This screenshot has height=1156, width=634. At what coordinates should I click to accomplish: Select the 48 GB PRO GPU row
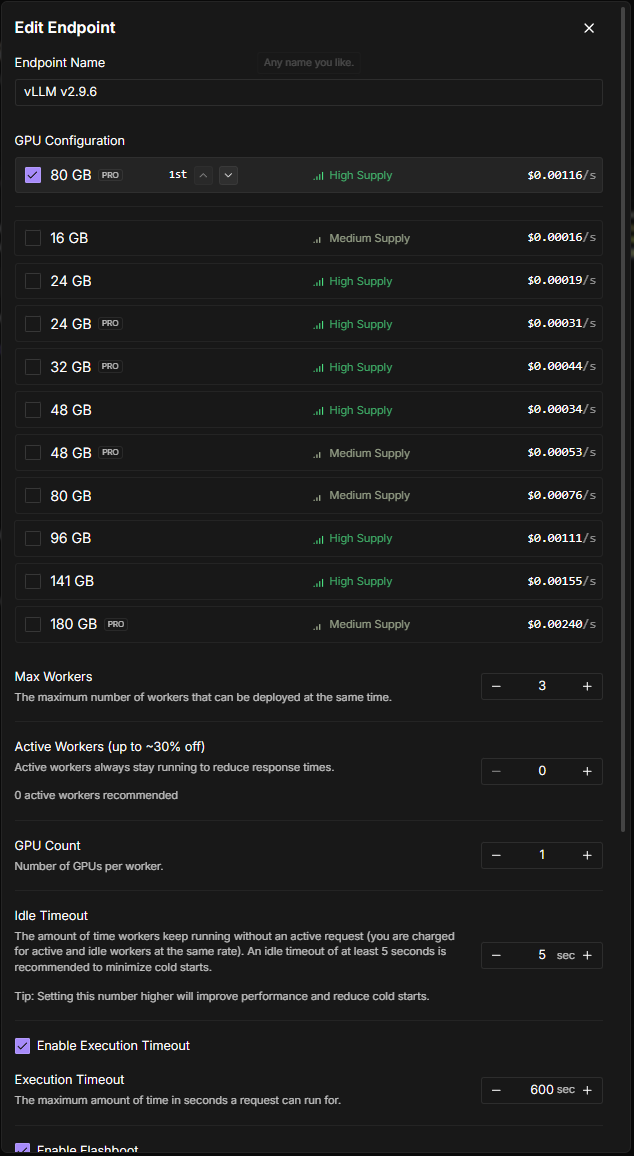pos(33,453)
